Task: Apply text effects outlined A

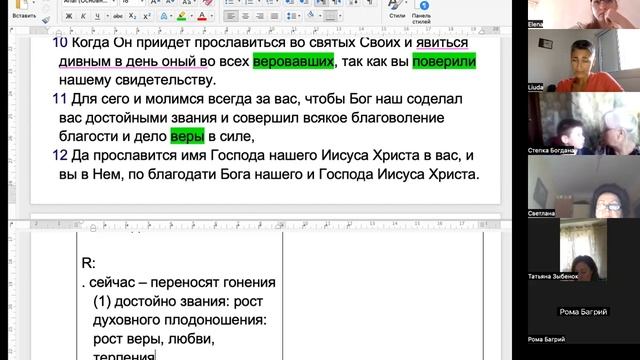Action: click(x=164, y=16)
